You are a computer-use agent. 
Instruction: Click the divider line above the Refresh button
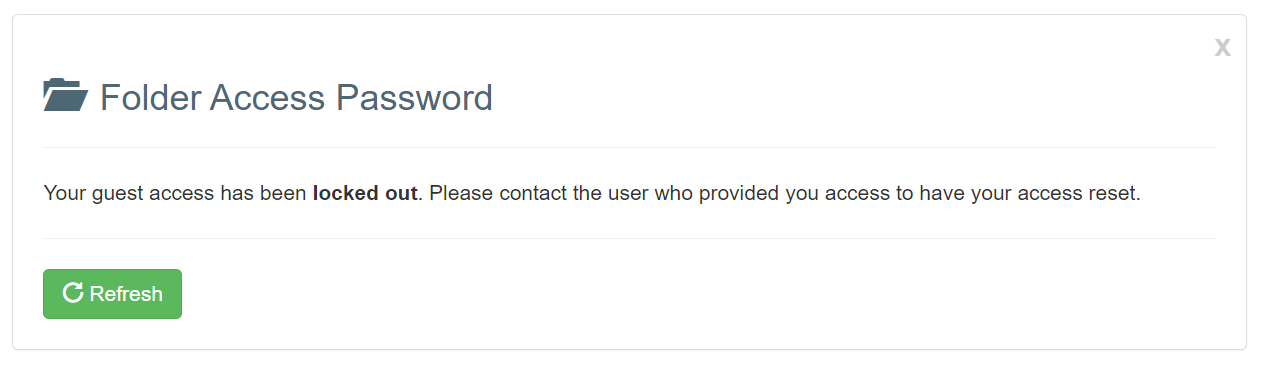630,238
